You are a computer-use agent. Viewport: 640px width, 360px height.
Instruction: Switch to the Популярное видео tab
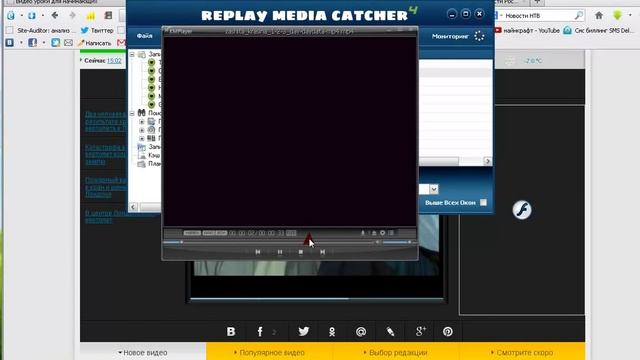269,352
